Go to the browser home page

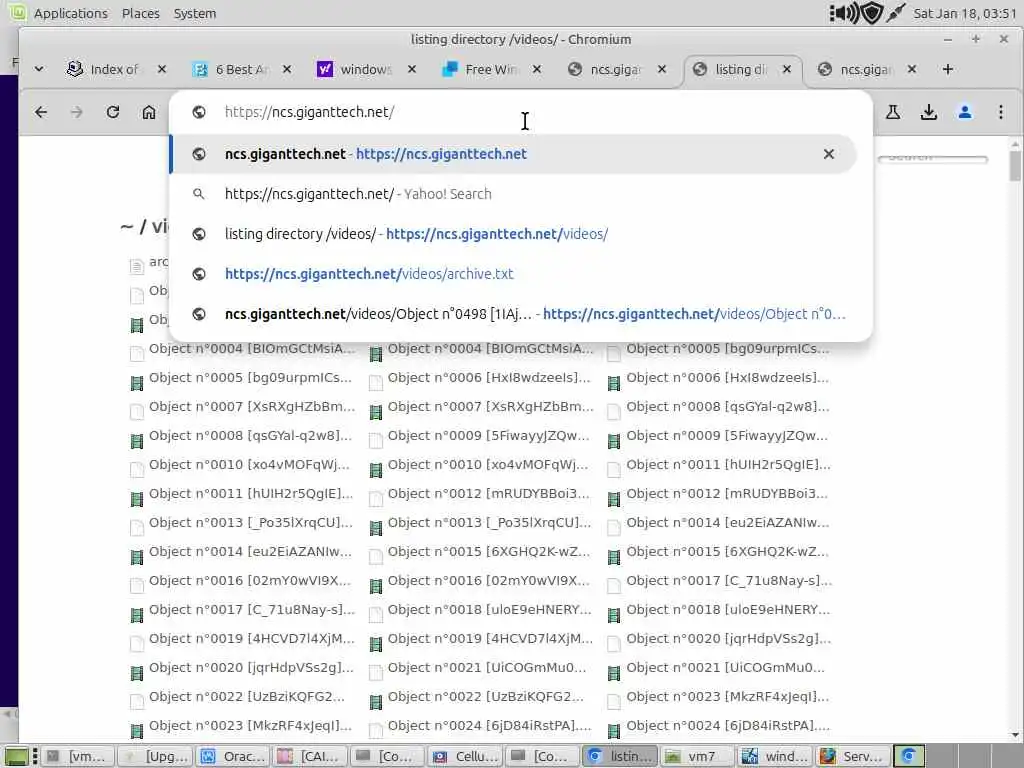149,112
